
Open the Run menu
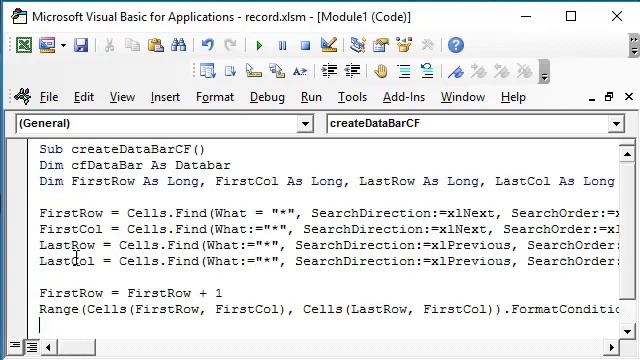click(x=311, y=97)
